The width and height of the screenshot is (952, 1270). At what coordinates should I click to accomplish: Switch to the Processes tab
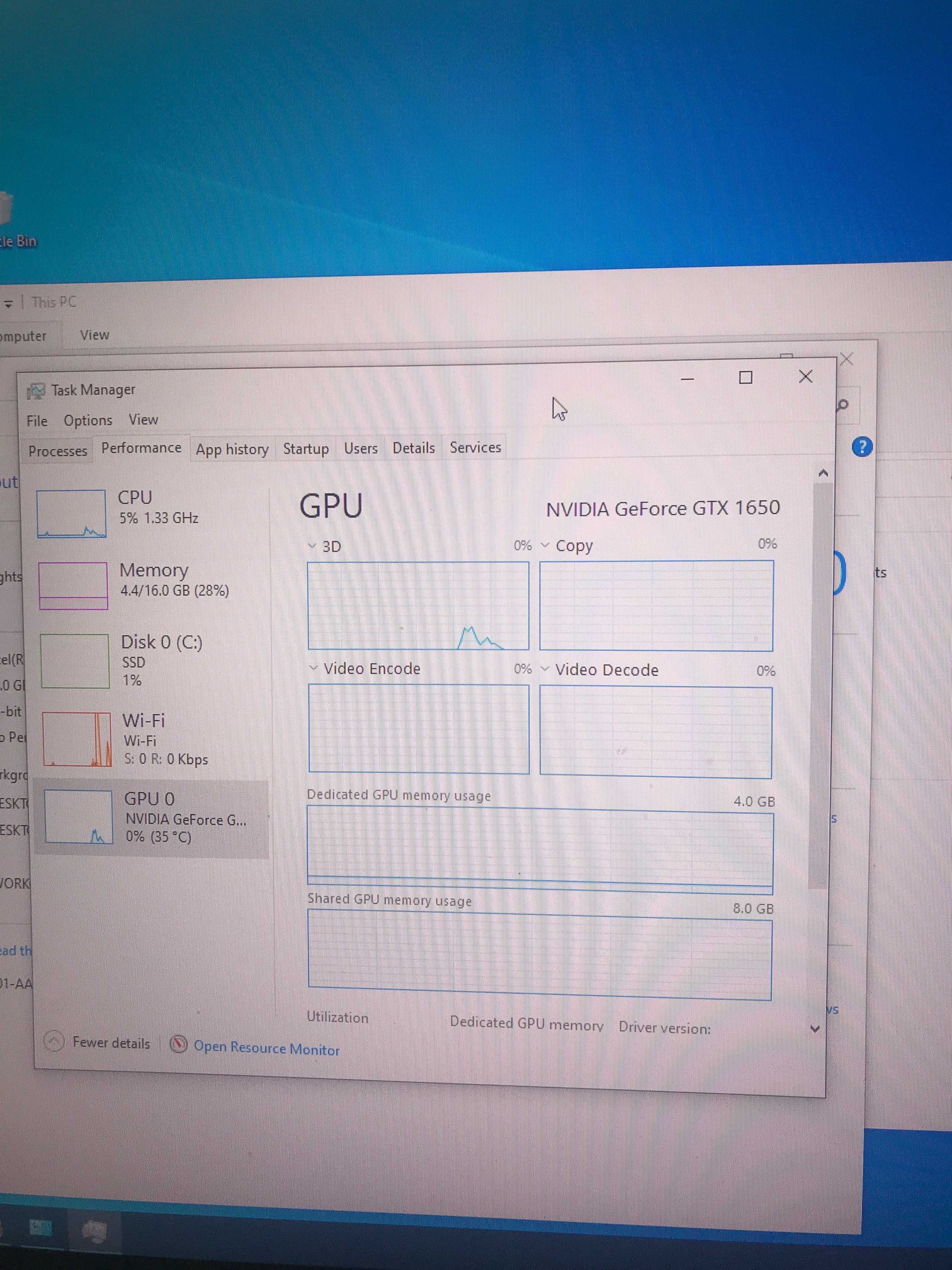coord(57,451)
